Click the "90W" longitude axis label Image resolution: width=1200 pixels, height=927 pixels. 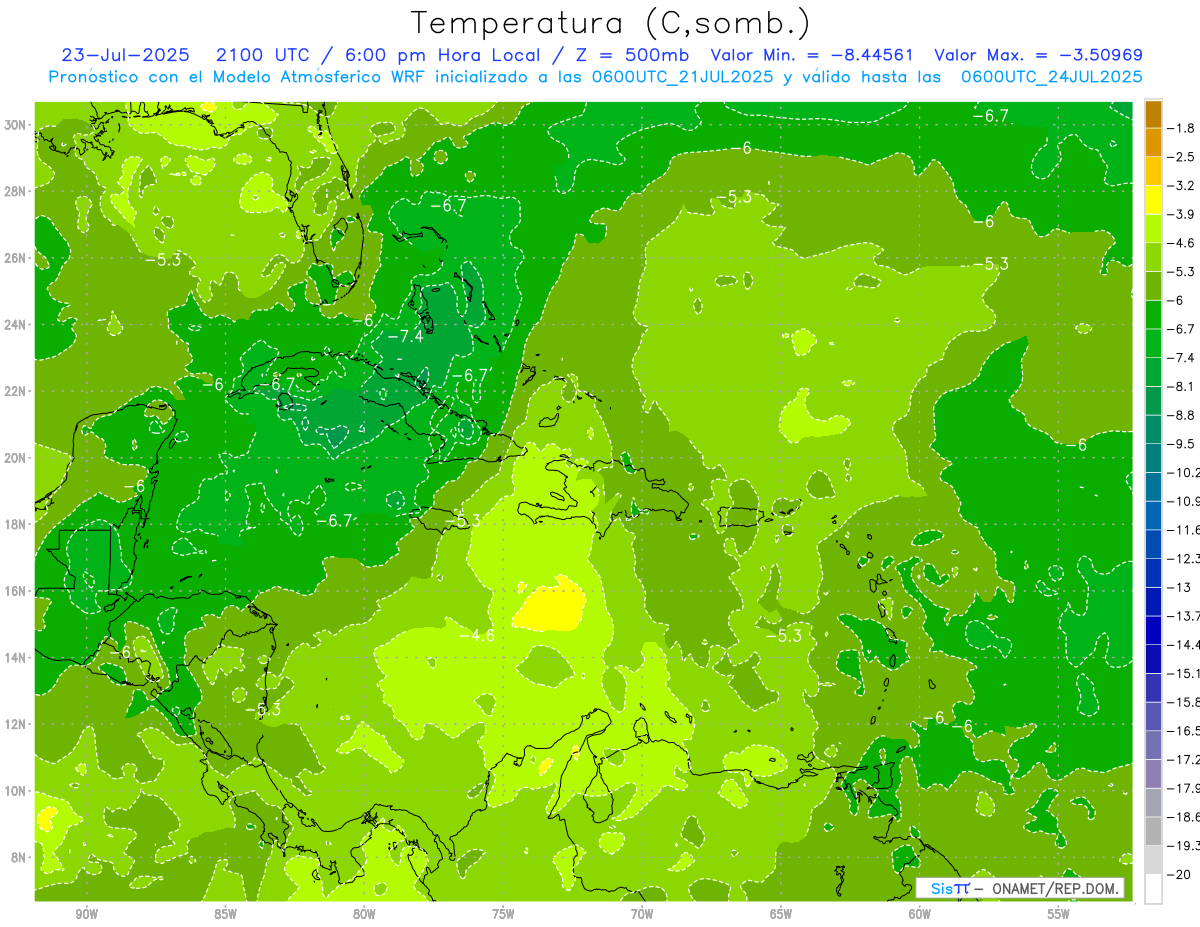pos(86,914)
